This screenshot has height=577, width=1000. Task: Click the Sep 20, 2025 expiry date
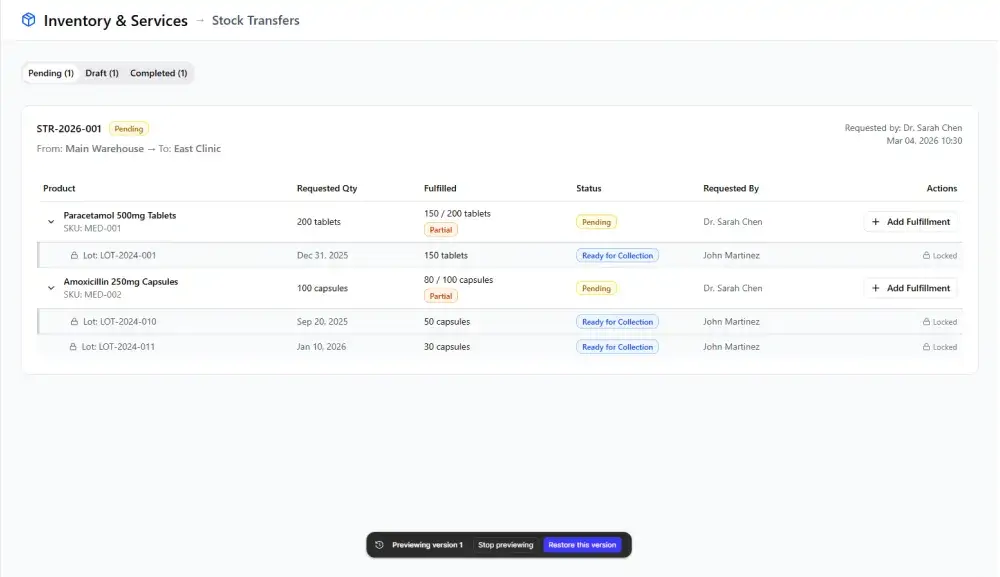click(x=322, y=322)
